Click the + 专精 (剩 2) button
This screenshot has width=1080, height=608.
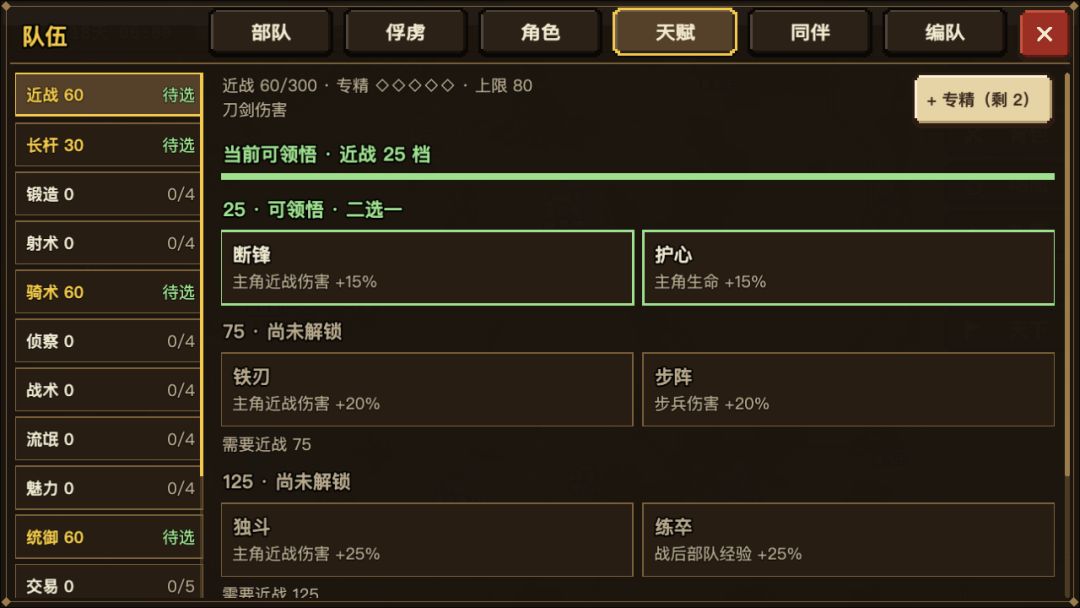pos(983,100)
